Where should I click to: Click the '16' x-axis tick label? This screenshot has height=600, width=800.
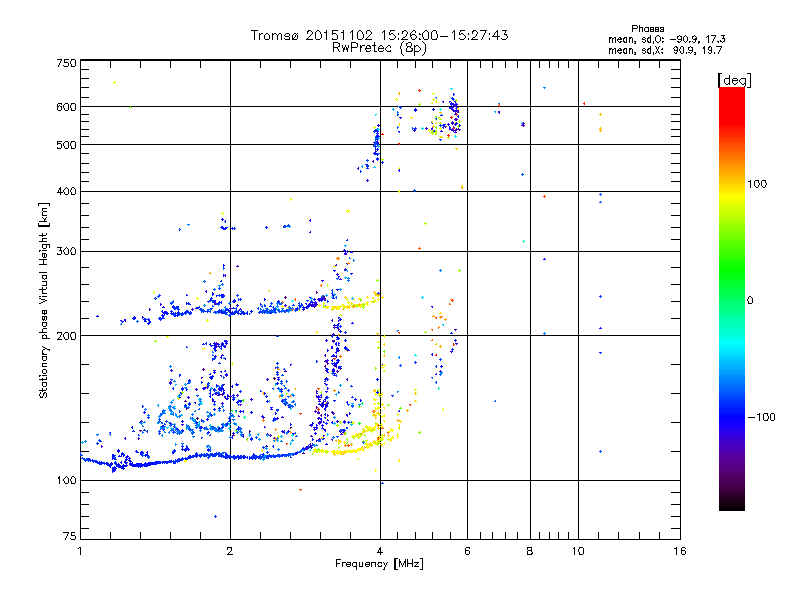(x=680, y=551)
